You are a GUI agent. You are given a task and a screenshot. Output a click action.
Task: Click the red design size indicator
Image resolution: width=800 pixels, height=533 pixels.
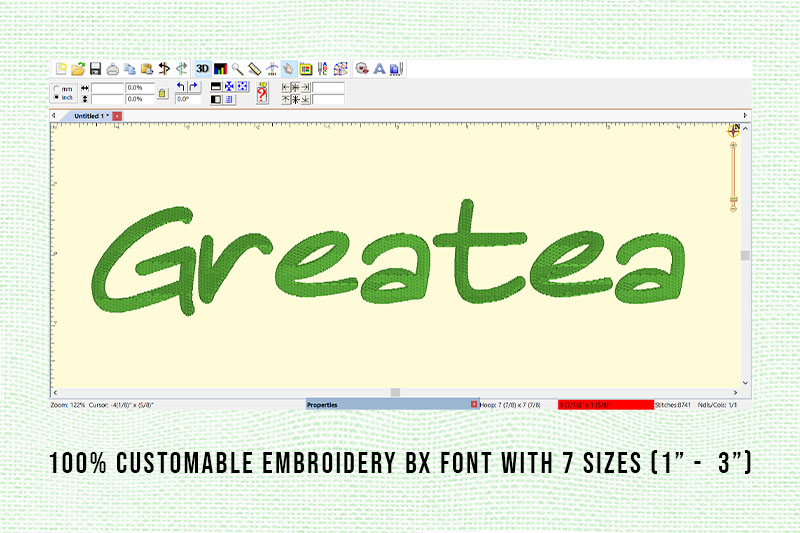pos(606,405)
